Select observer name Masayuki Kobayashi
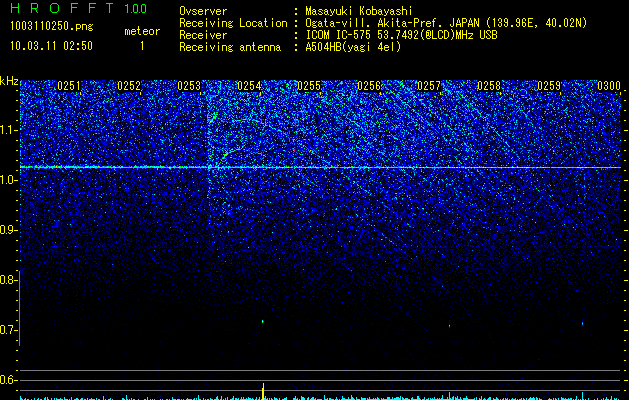This screenshot has width=629, height=400. click(x=359, y=11)
